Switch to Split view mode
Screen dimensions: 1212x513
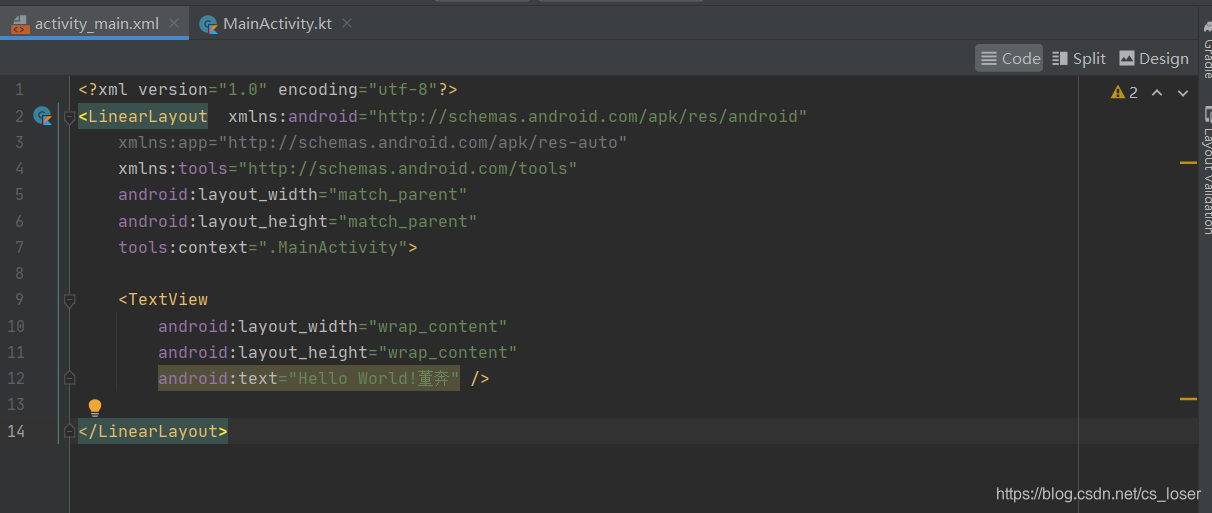point(1078,58)
